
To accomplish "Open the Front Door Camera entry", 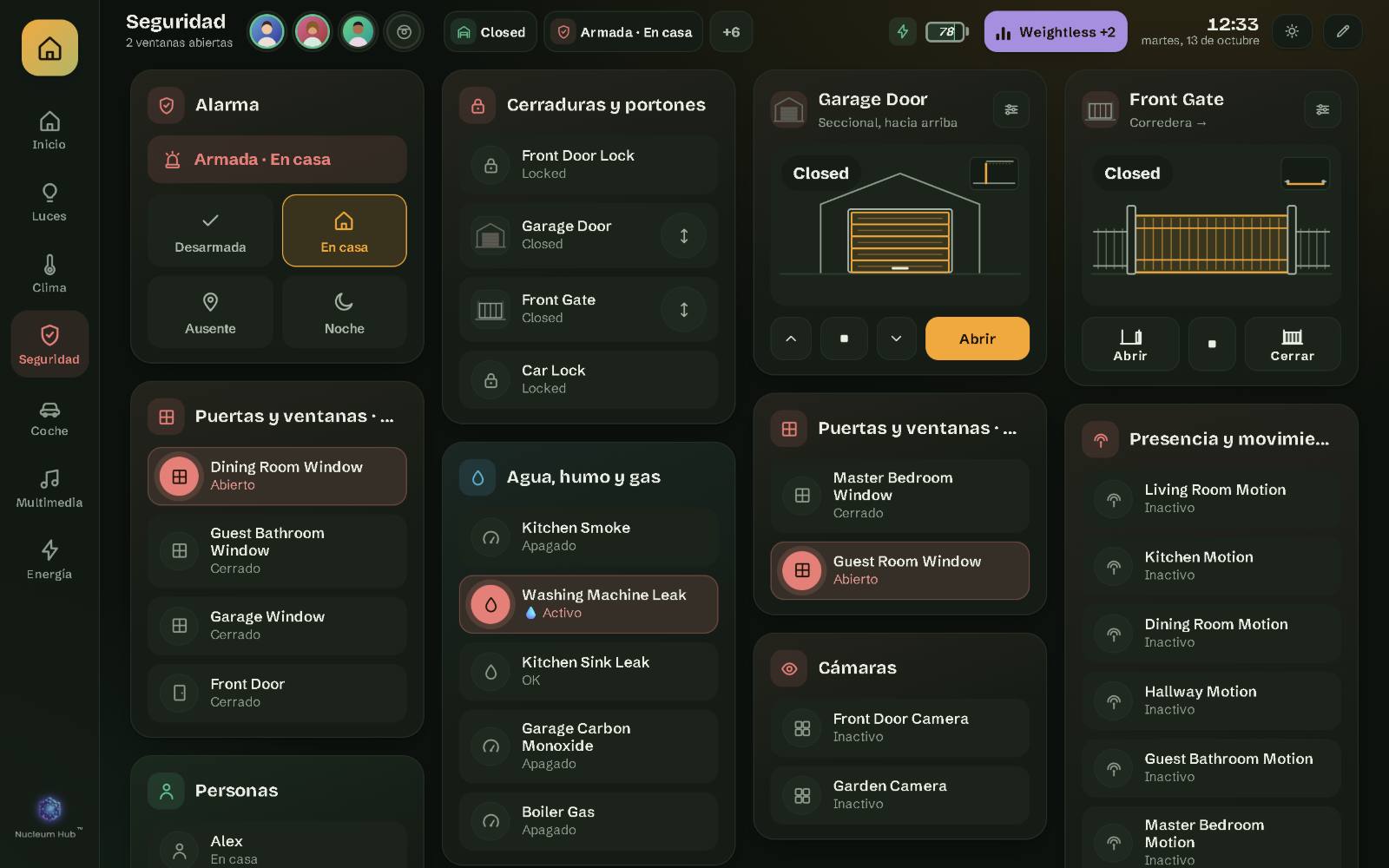I will (900, 727).
